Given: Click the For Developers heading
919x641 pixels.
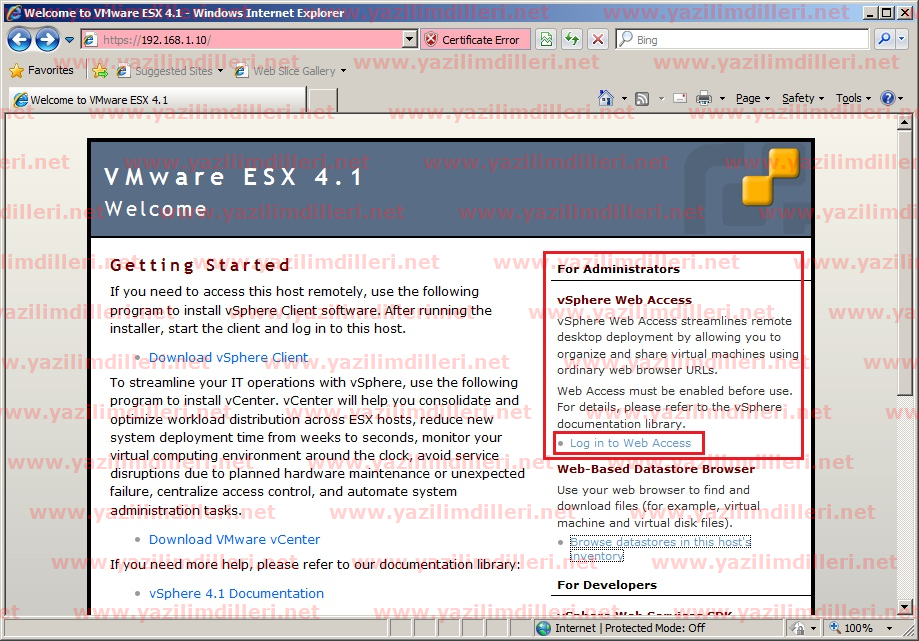Looking at the screenshot, I should tap(607, 585).
